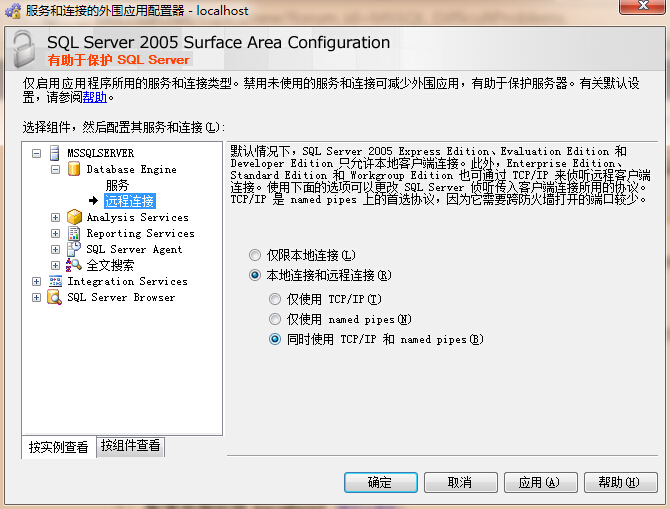Select the SQL Server Browser tree label
The height and width of the screenshot is (509, 670).
[x=121, y=297]
